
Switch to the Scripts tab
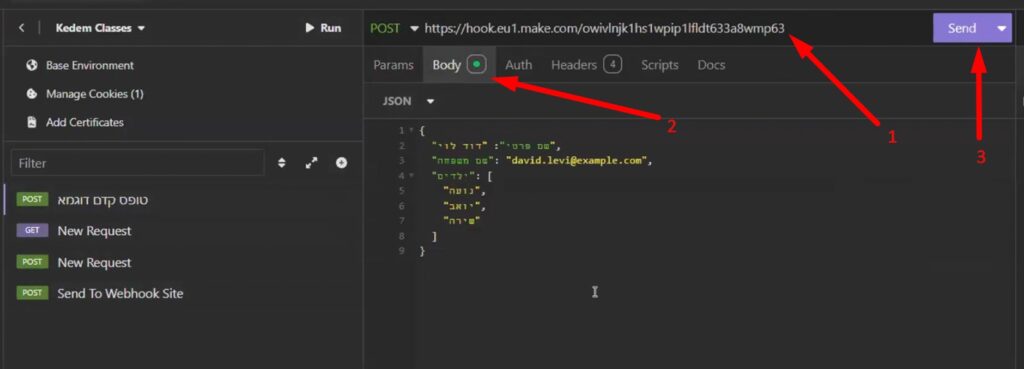click(660, 65)
